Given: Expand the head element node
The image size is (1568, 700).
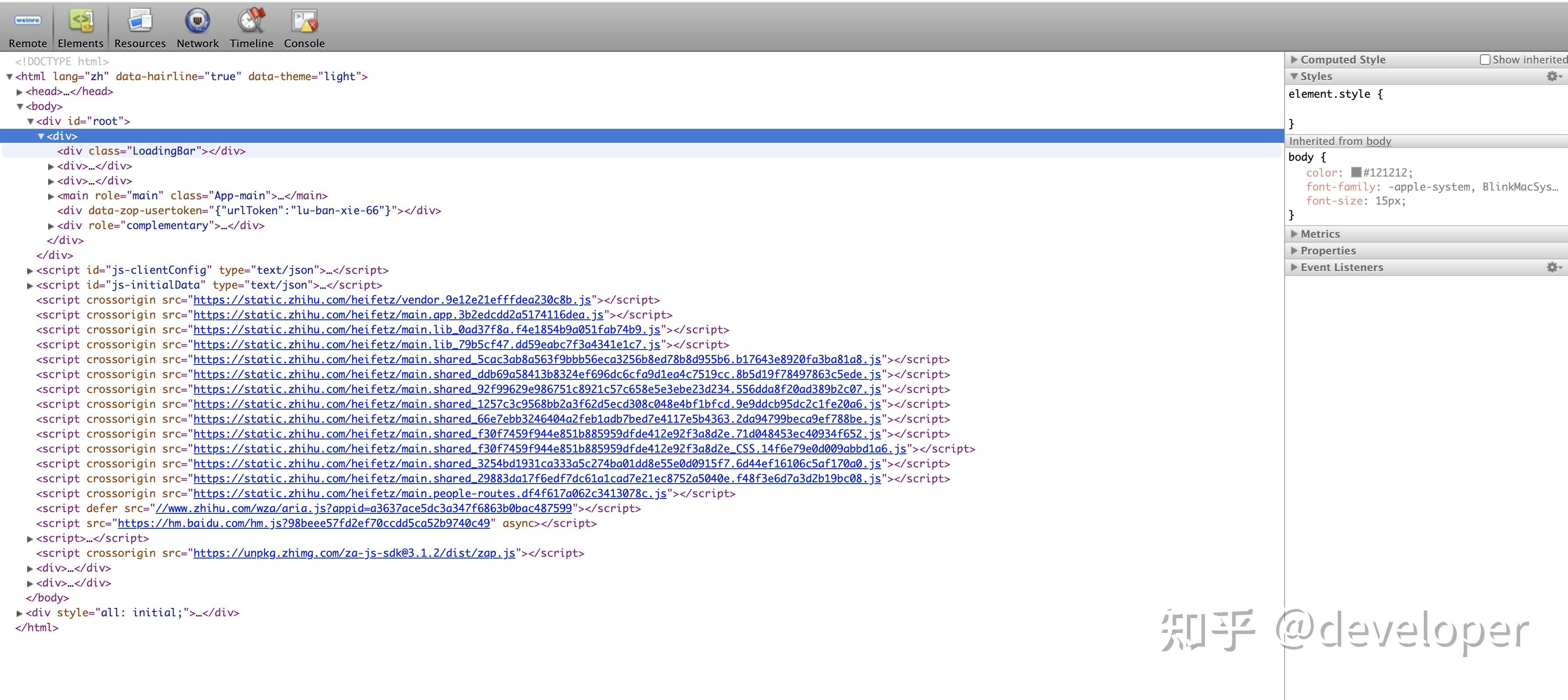Looking at the screenshot, I should coord(19,92).
